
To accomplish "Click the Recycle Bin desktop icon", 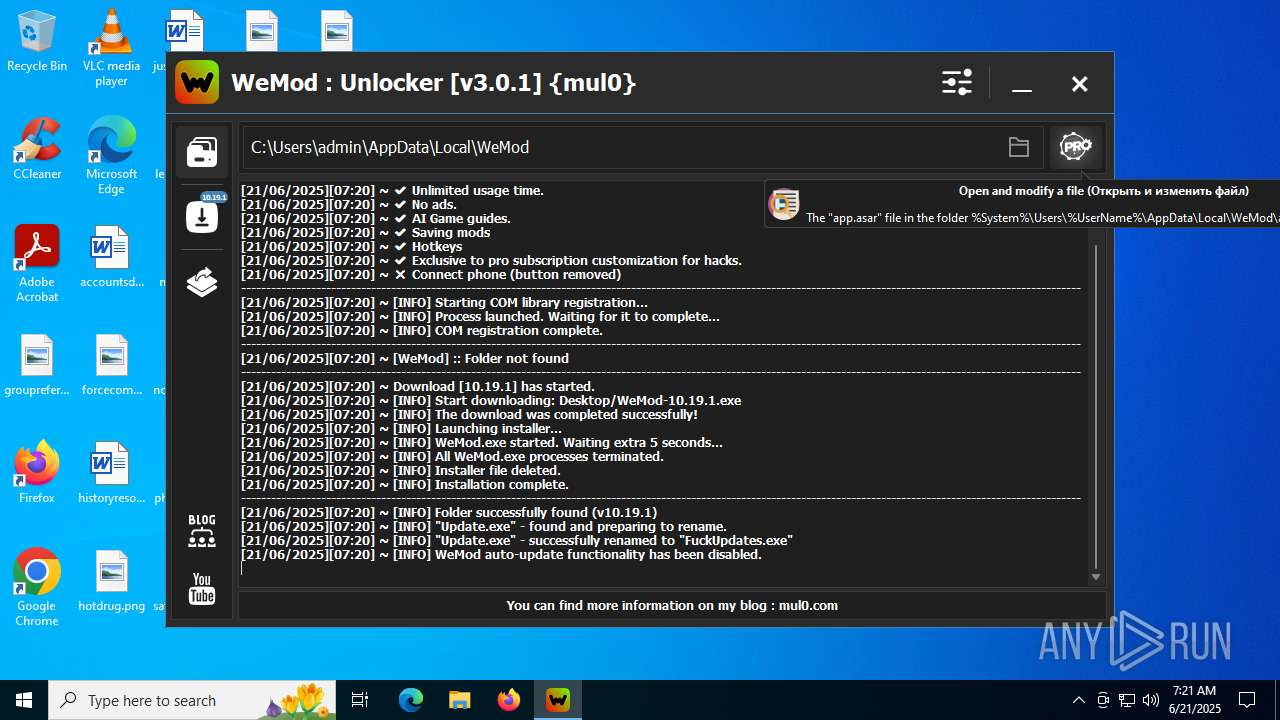I will click(x=37, y=42).
